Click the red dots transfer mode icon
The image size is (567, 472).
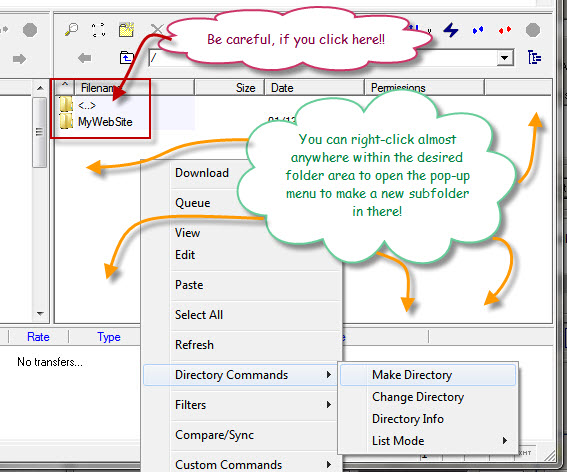505,30
